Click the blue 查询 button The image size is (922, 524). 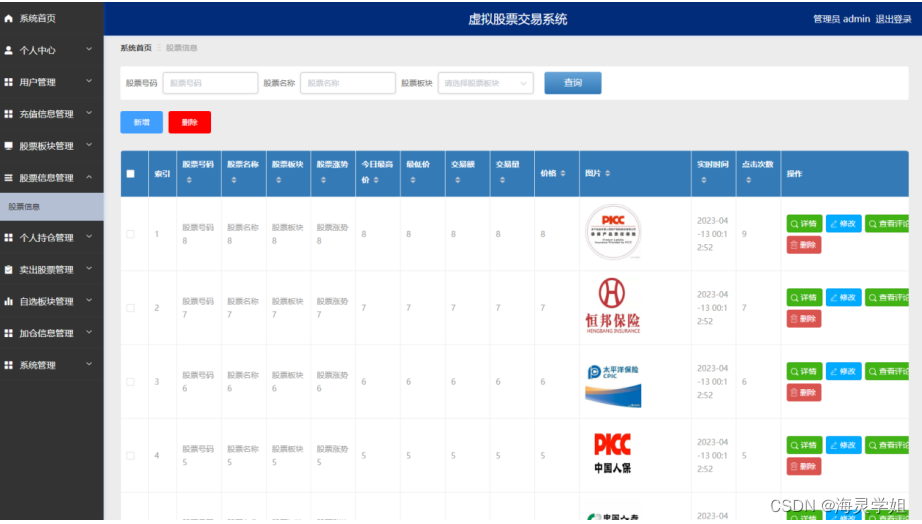(573, 83)
